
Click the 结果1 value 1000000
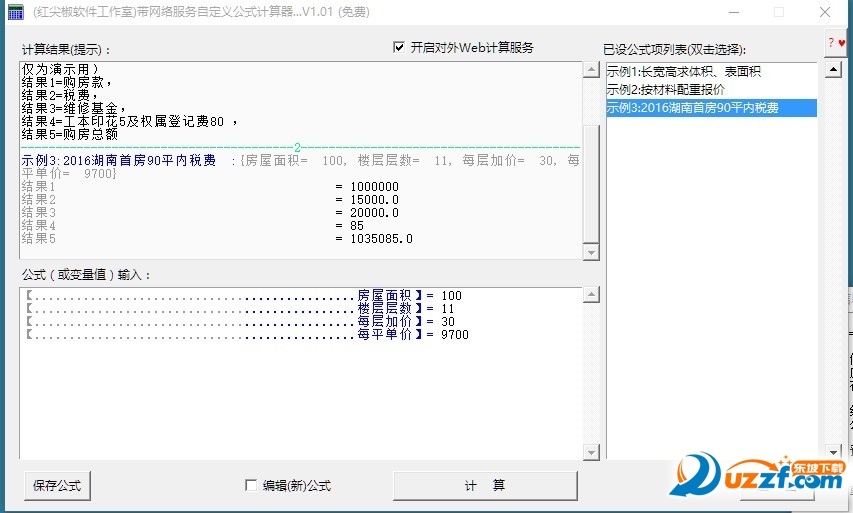374,187
